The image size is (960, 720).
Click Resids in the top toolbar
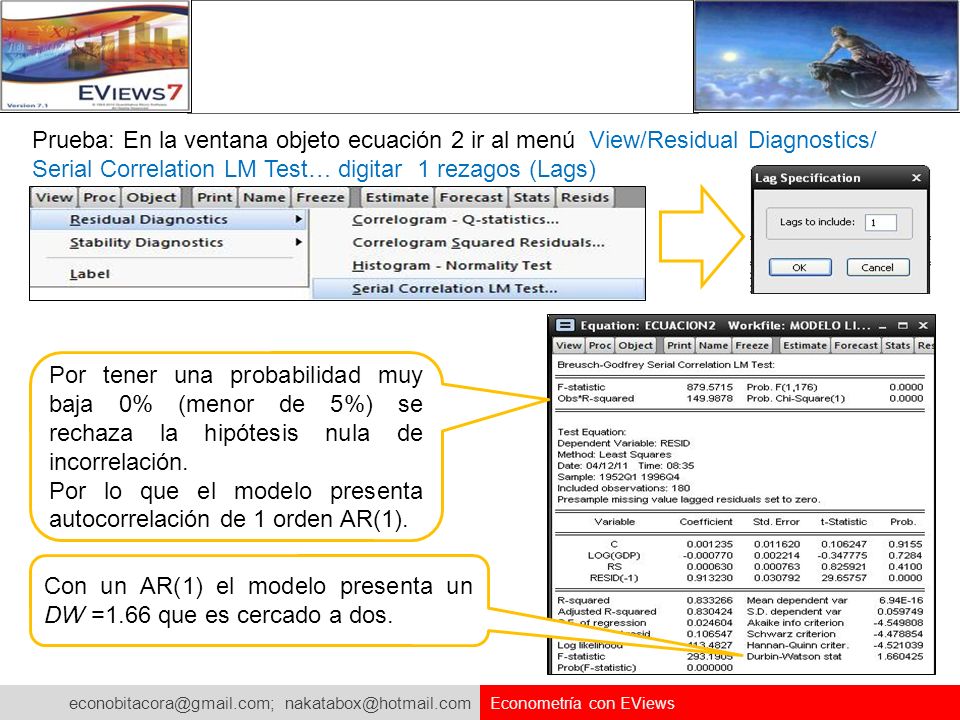coord(585,198)
